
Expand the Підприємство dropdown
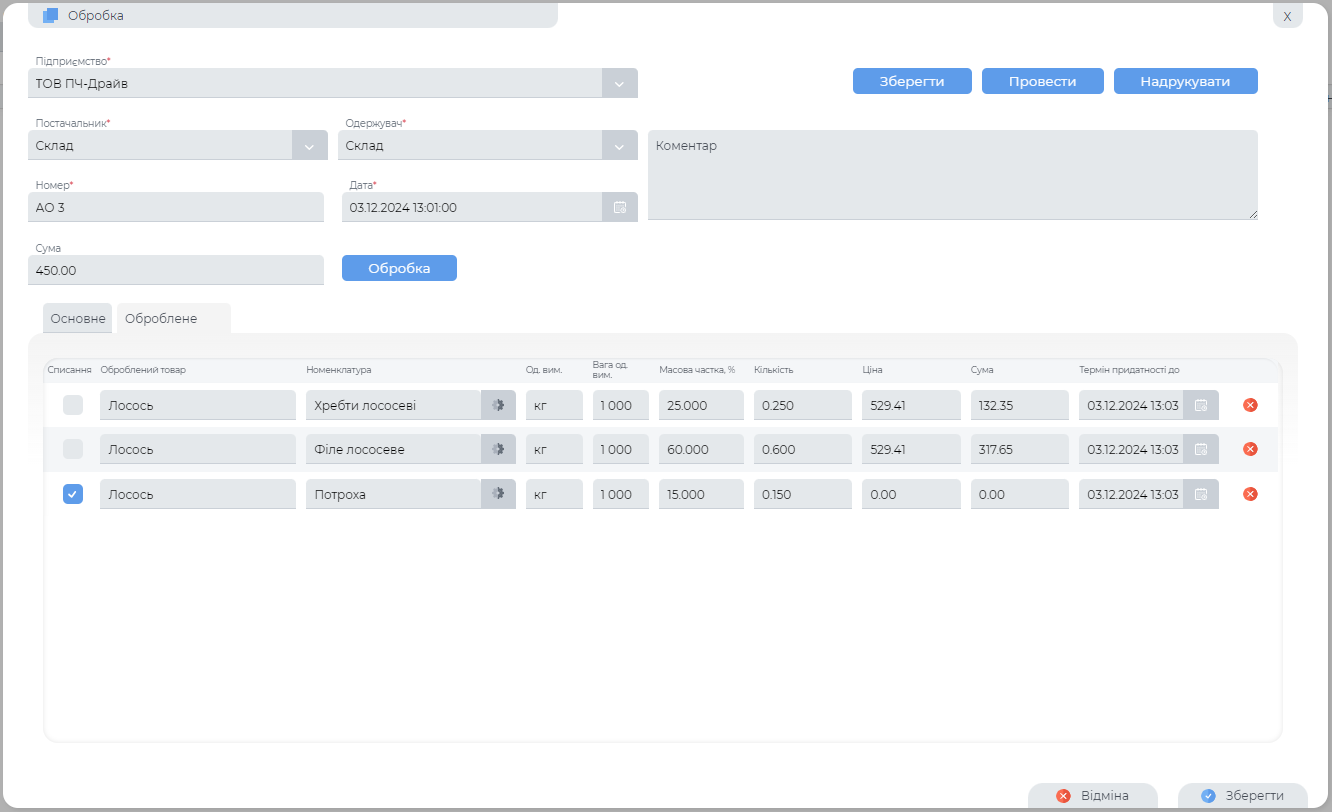point(620,83)
